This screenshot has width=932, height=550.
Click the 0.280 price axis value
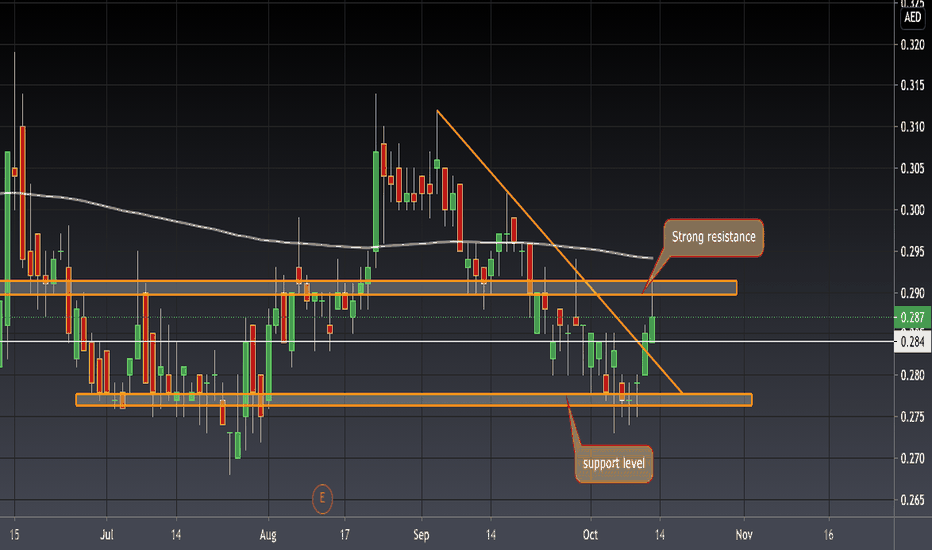point(912,375)
